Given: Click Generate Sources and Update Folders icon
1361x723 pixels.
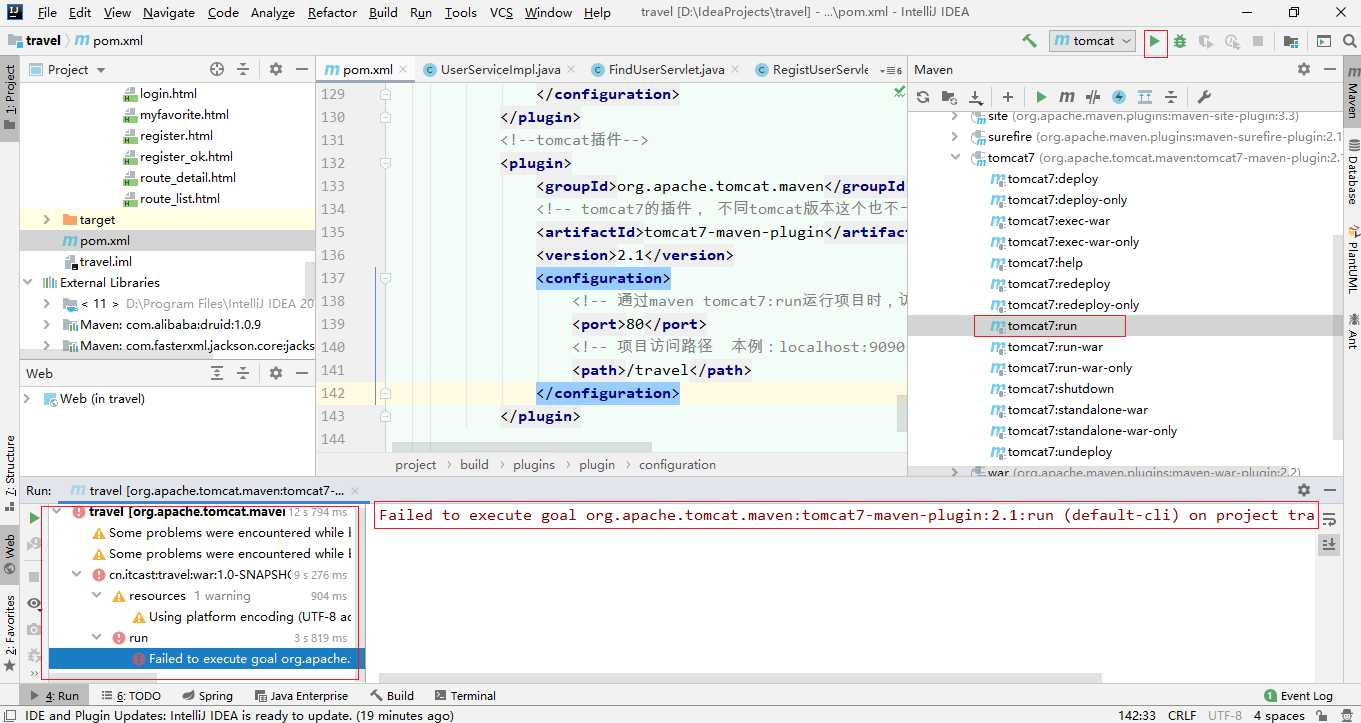Looking at the screenshot, I should click(949, 97).
